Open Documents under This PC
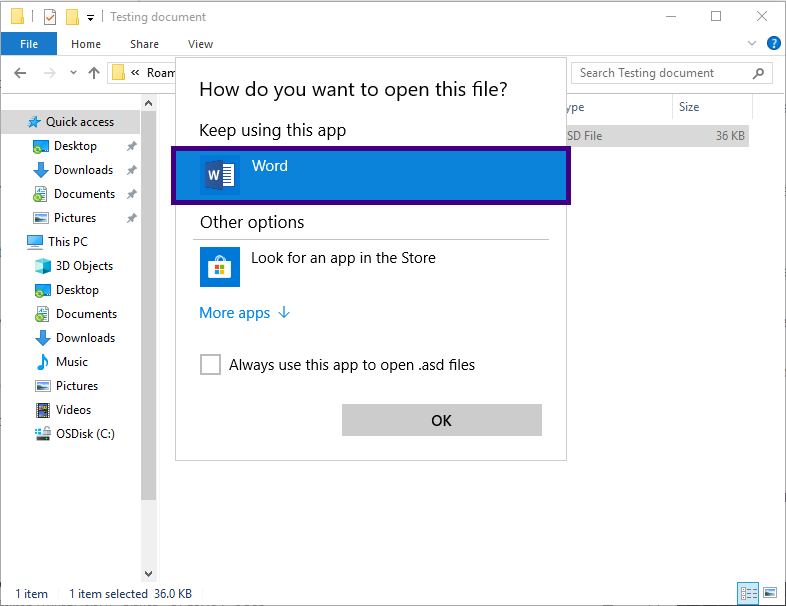 tap(86, 314)
